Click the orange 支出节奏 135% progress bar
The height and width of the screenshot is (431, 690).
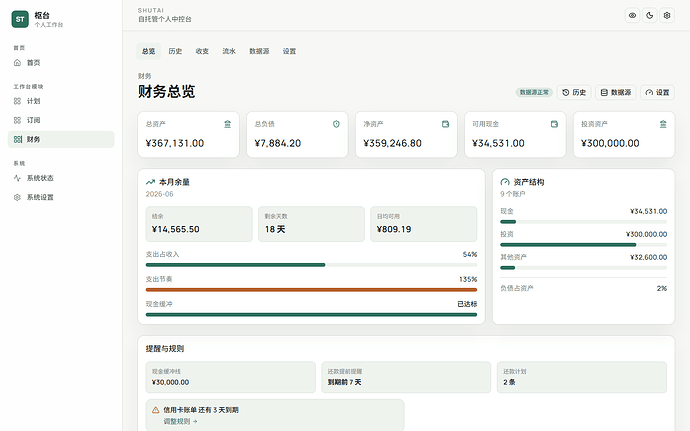(311, 290)
